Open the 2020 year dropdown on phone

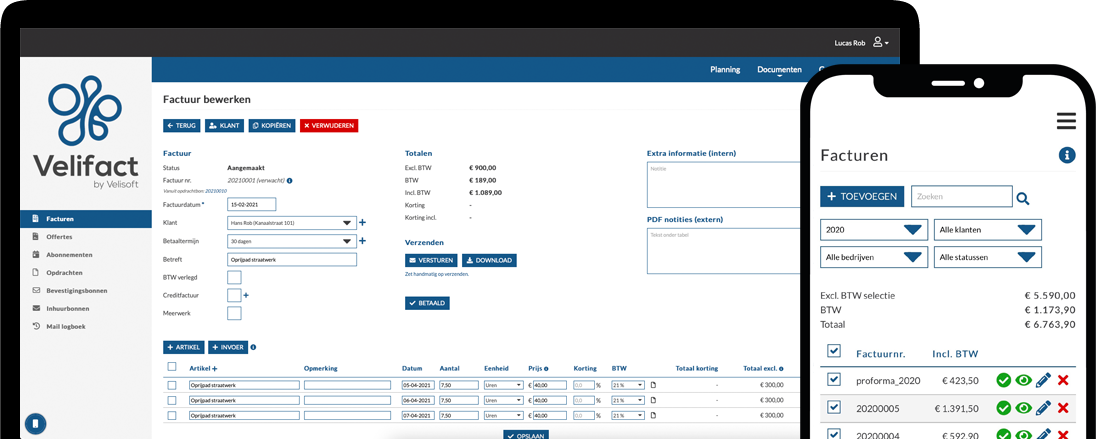[874, 230]
